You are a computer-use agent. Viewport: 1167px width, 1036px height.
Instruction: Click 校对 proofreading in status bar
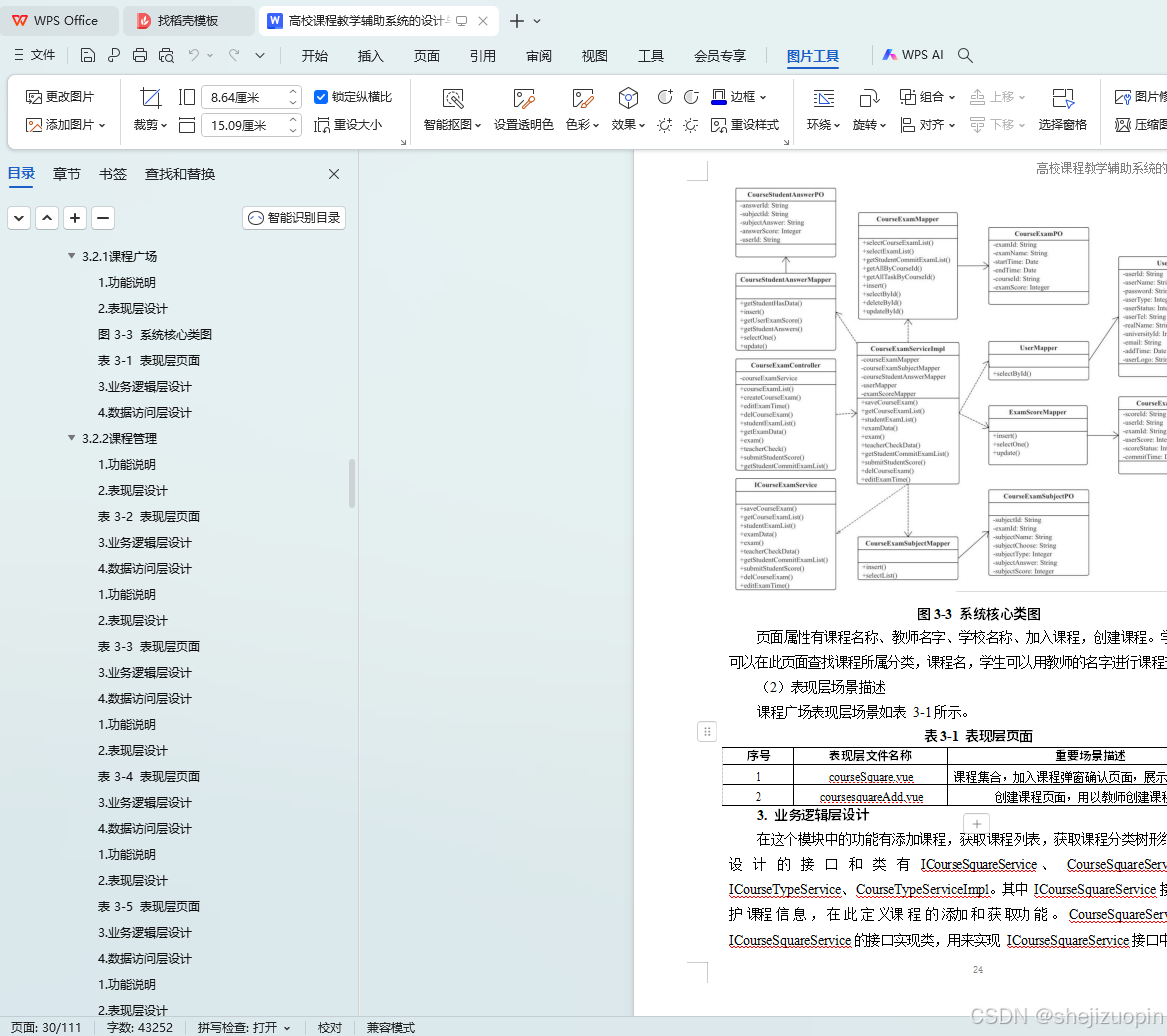(x=330, y=1027)
